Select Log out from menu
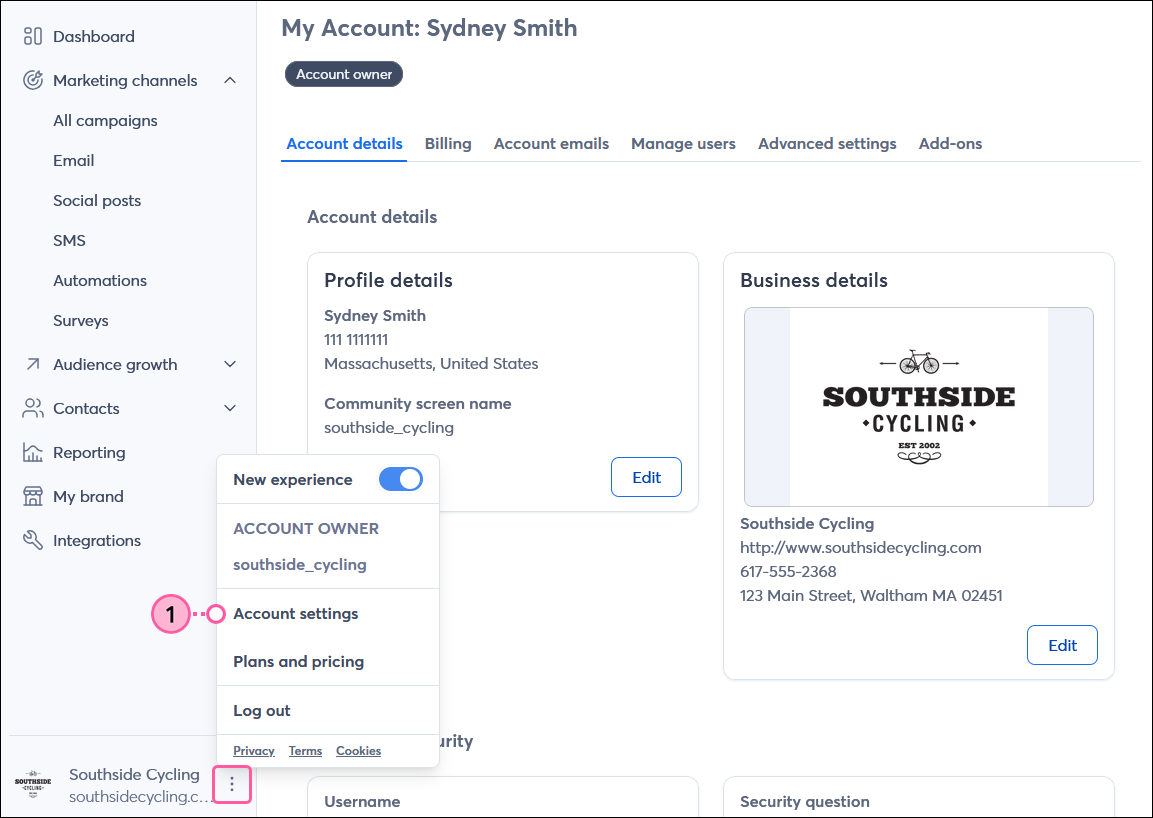This screenshot has width=1153, height=818. 262,711
